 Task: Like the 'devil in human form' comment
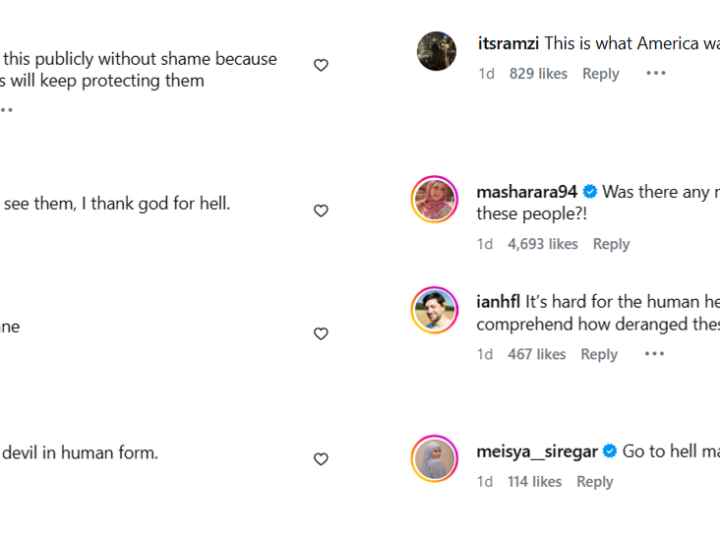click(321, 459)
